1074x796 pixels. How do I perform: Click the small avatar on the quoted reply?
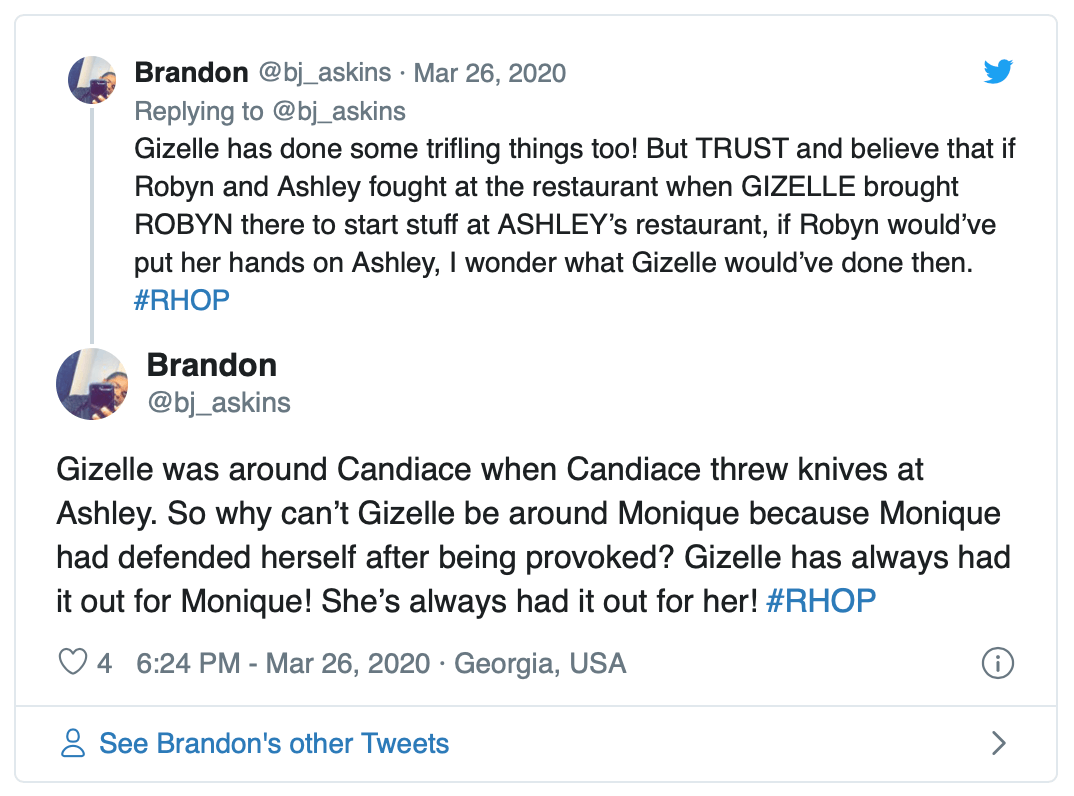(92, 80)
